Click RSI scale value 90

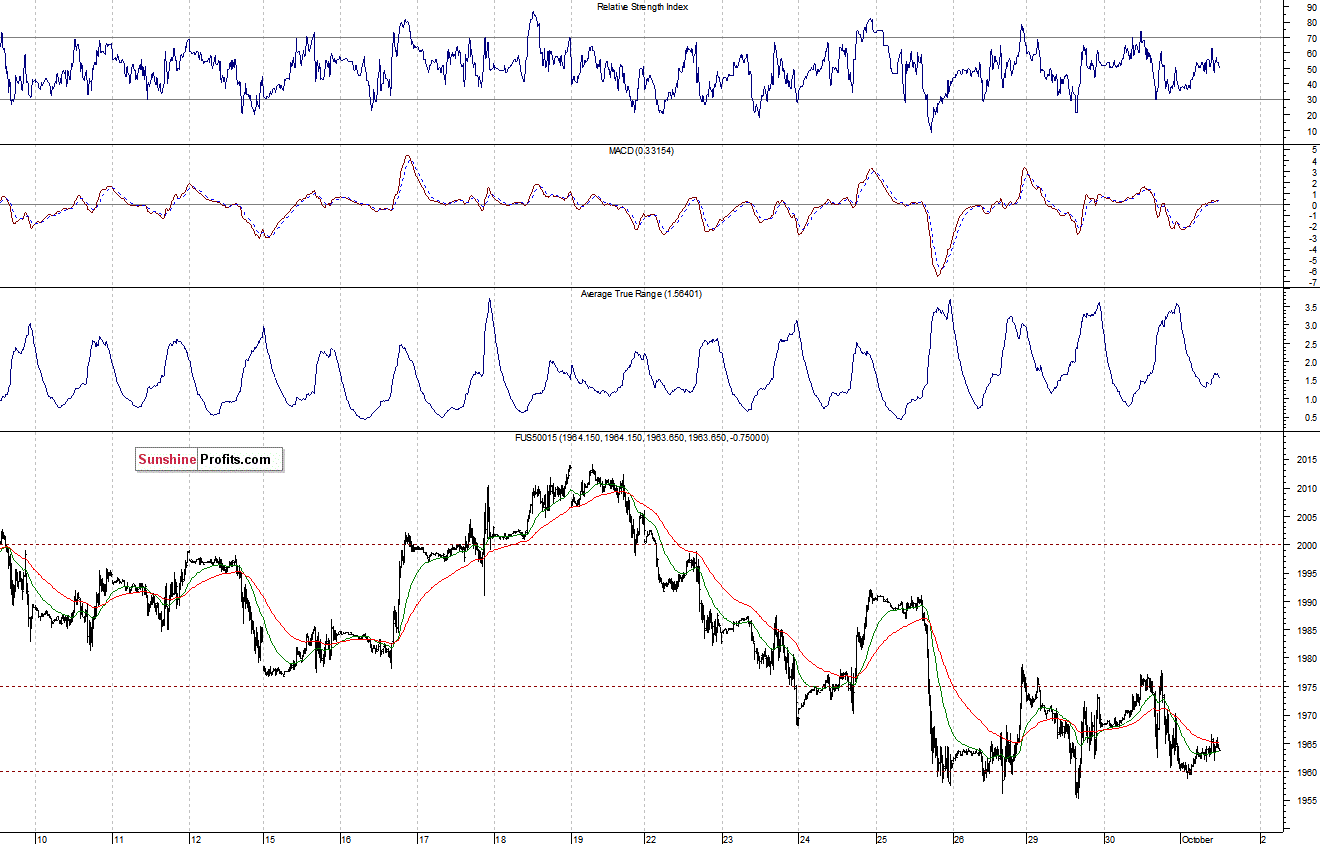pos(1310,7)
